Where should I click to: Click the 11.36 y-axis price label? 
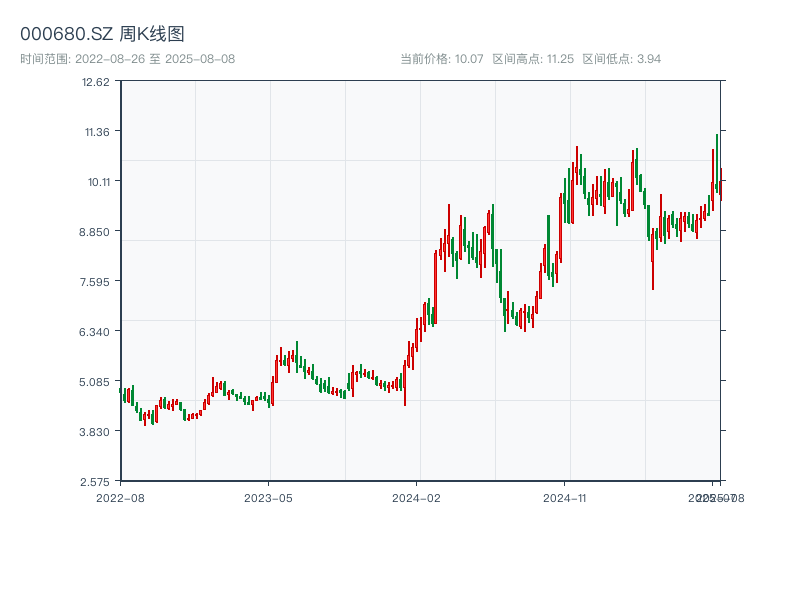pyautogui.click(x=97, y=131)
